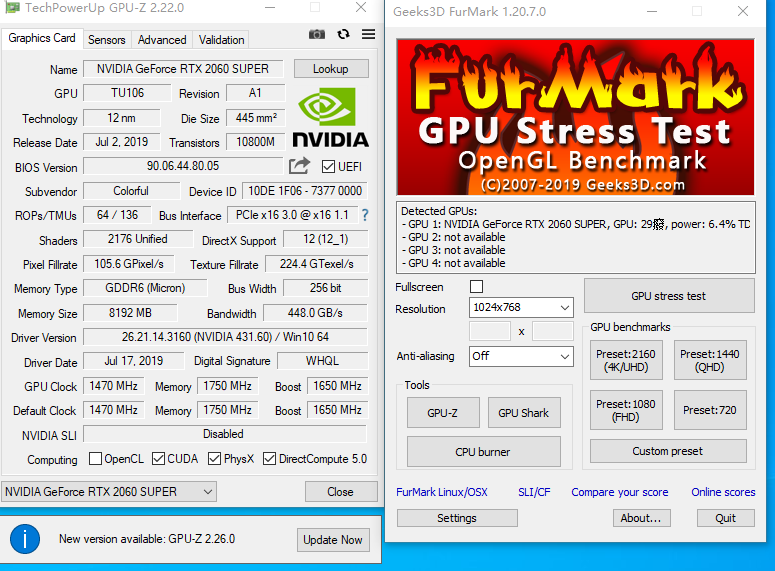
Task: Click the About... button
Action: (x=641, y=518)
